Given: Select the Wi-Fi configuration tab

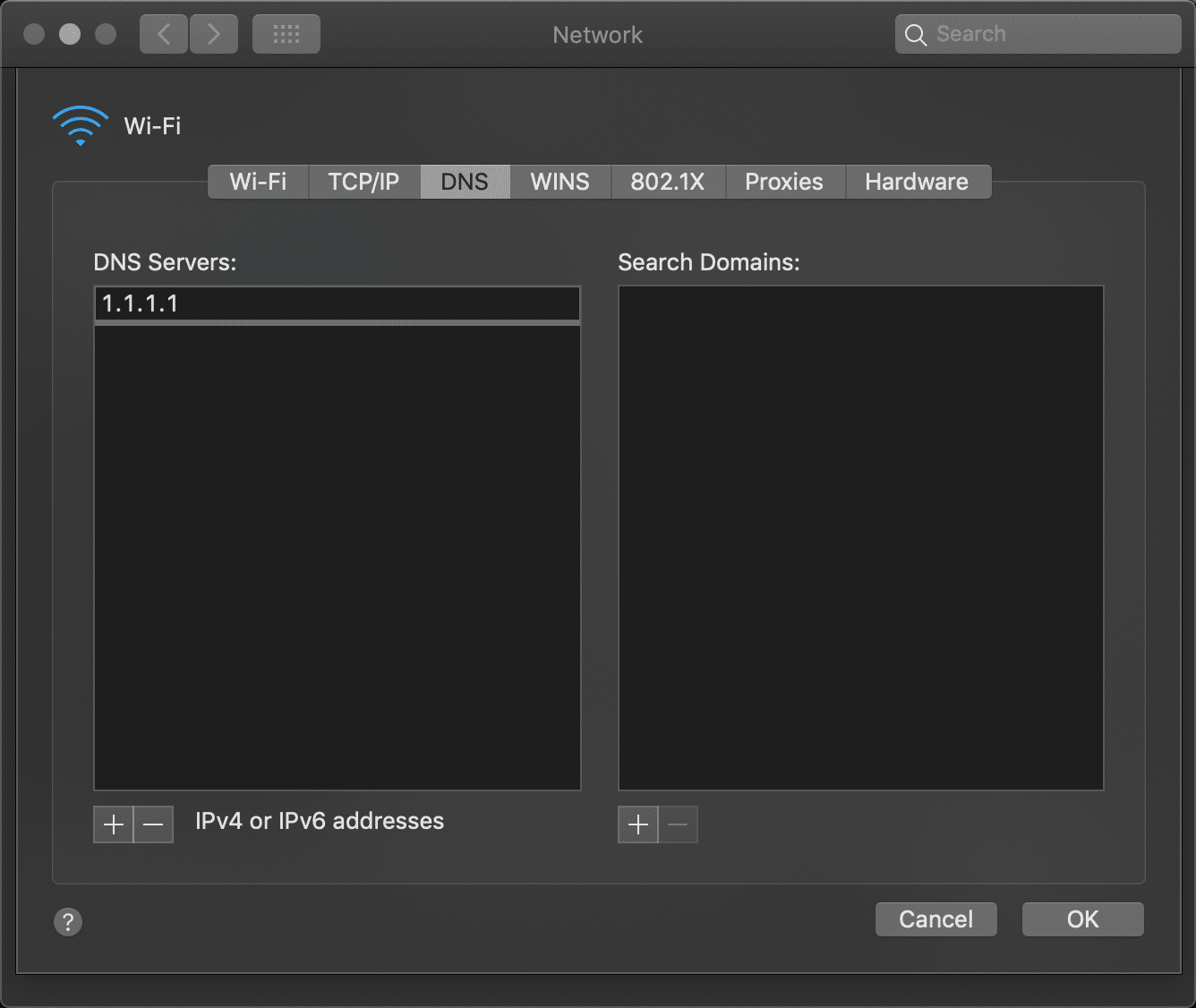Looking at the screenshot, I should (257, 182).
